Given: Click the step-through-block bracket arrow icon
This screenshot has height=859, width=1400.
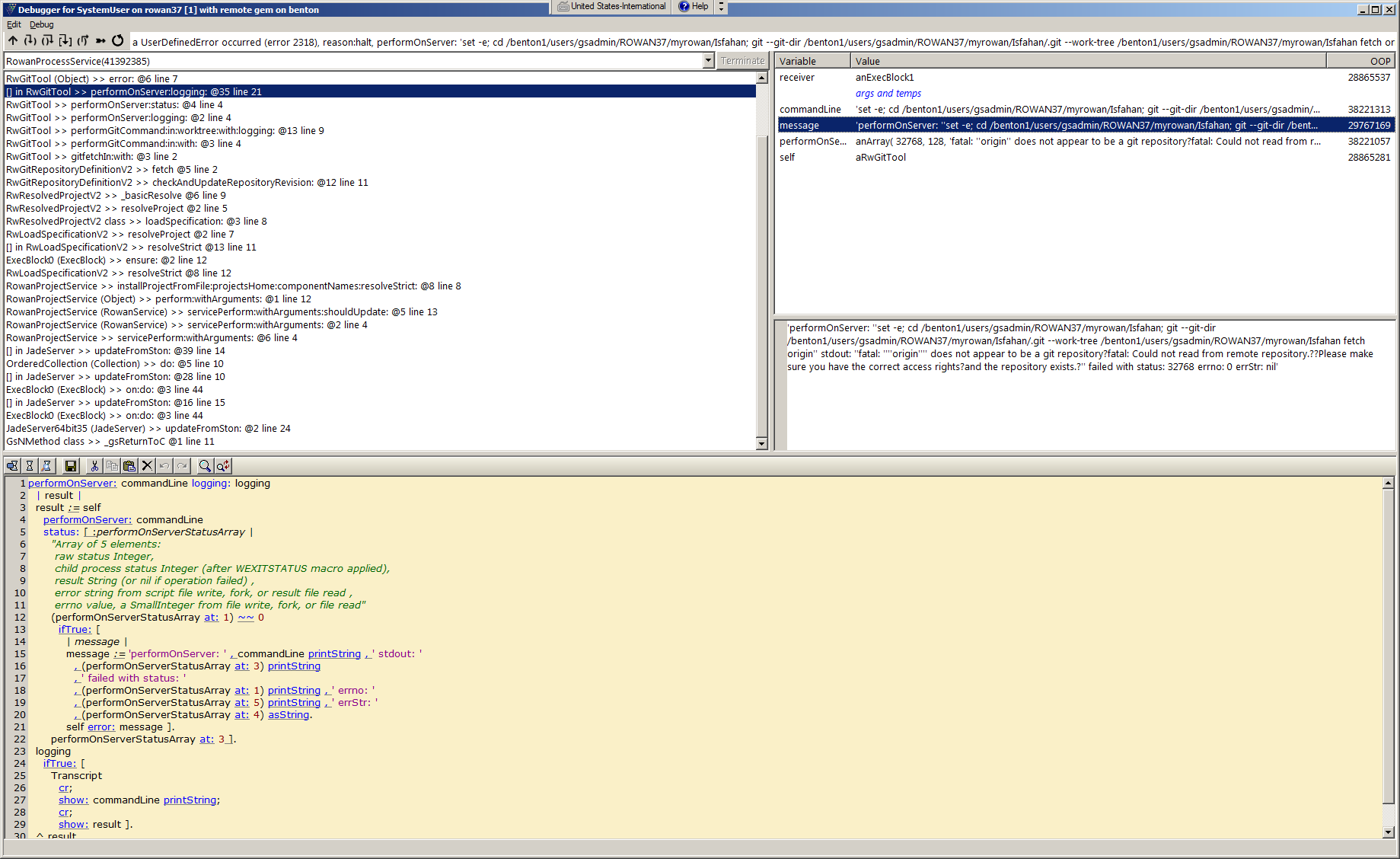Looking at the screenshot, I should [65, 41].
